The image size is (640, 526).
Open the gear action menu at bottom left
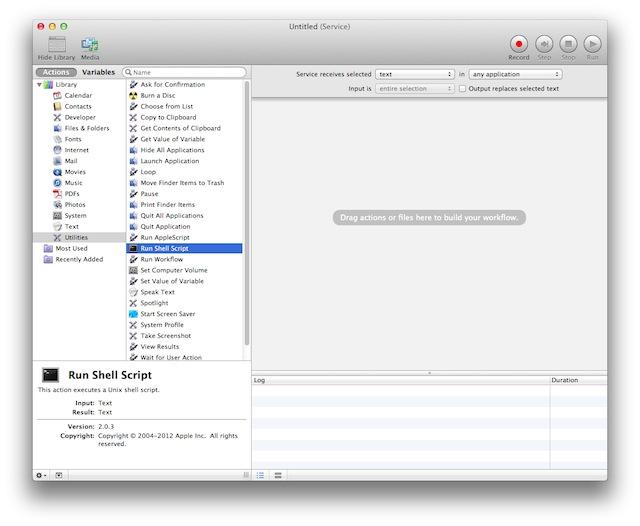click(x=41, y=475)
